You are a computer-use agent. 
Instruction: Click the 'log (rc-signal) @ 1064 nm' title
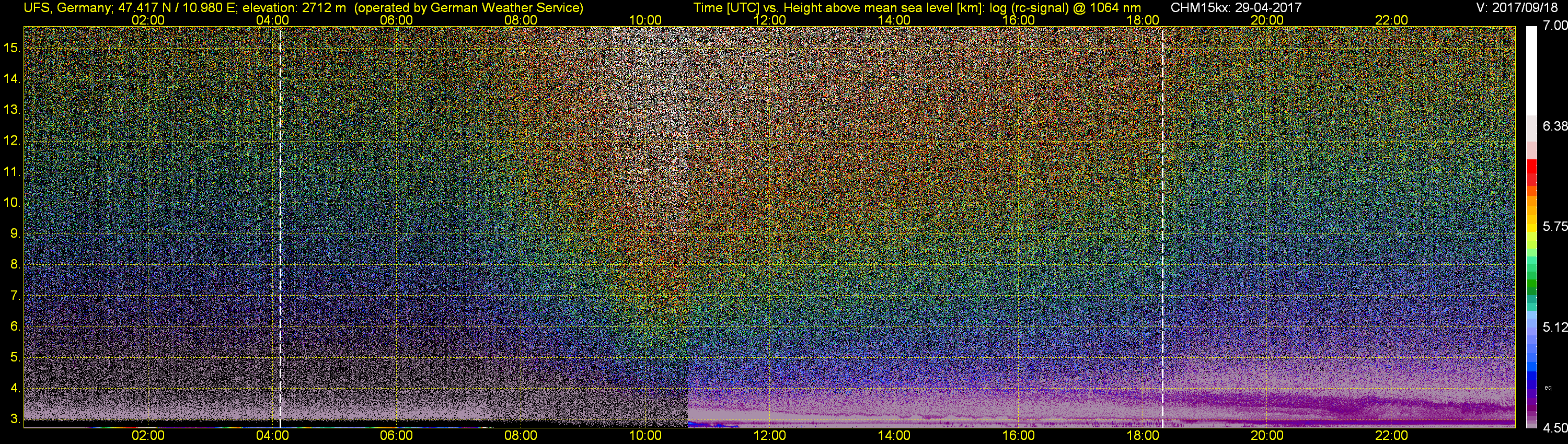(1065, 7)
